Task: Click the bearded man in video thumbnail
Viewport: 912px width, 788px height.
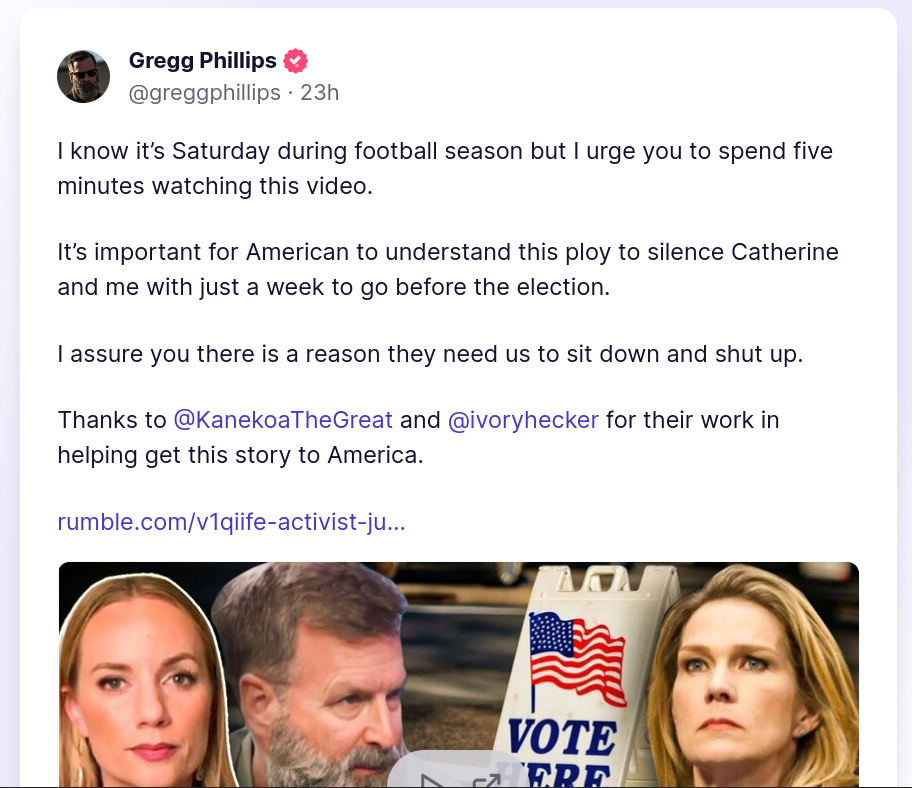Action: [317, 678]
